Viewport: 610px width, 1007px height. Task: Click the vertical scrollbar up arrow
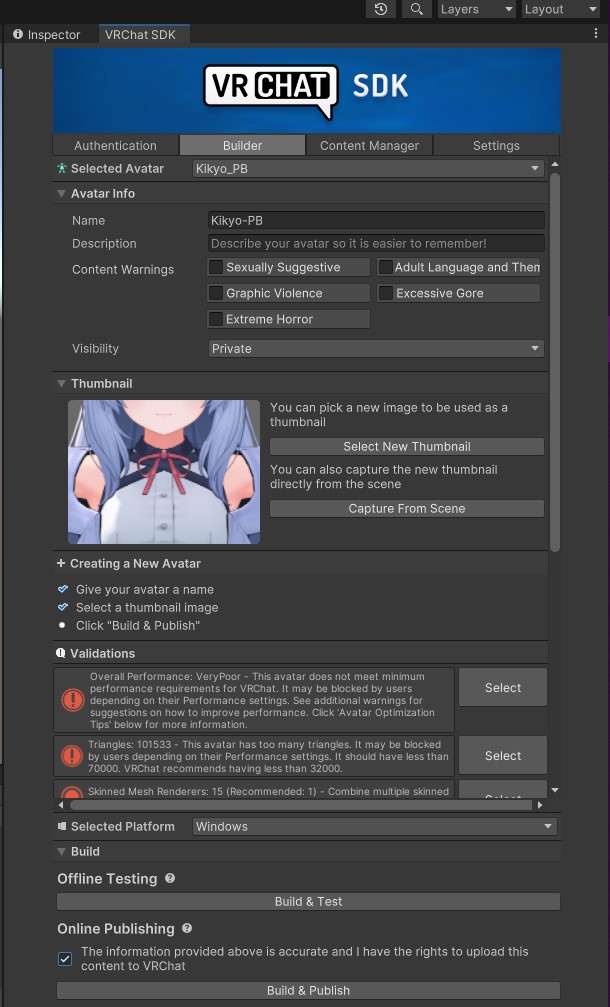(x=555, y=164)
